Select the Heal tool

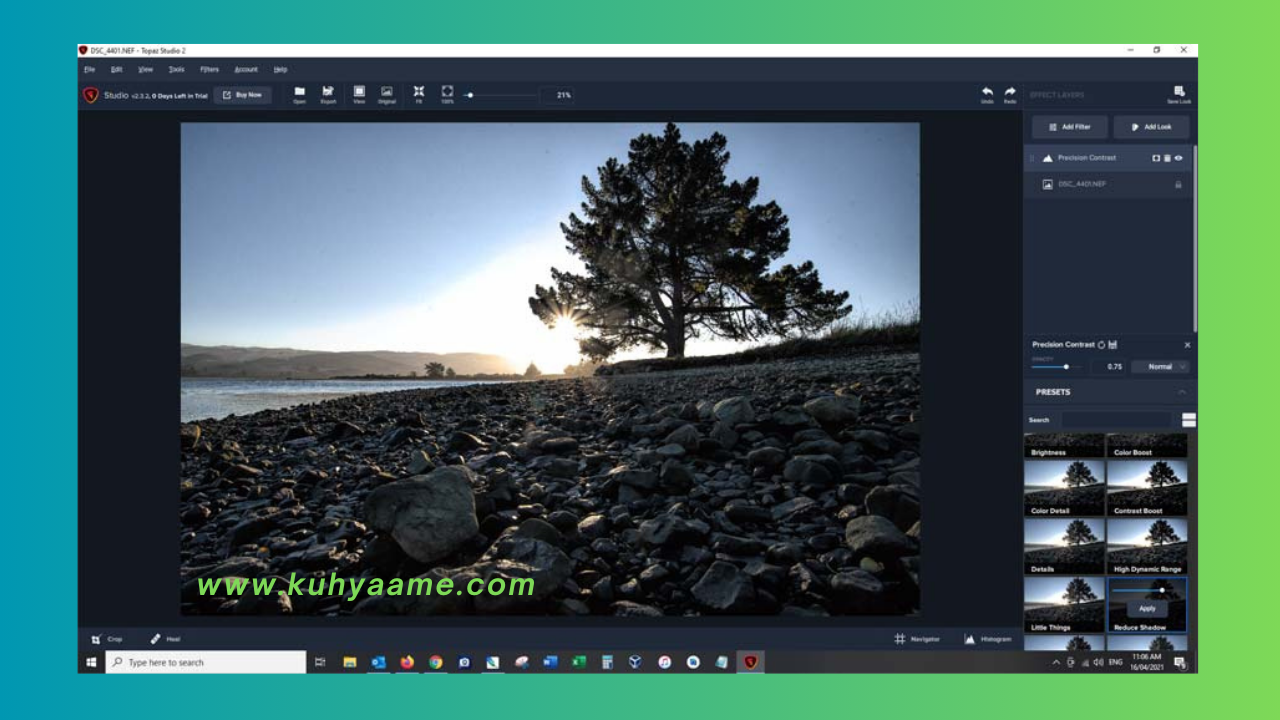coord(165,639)
